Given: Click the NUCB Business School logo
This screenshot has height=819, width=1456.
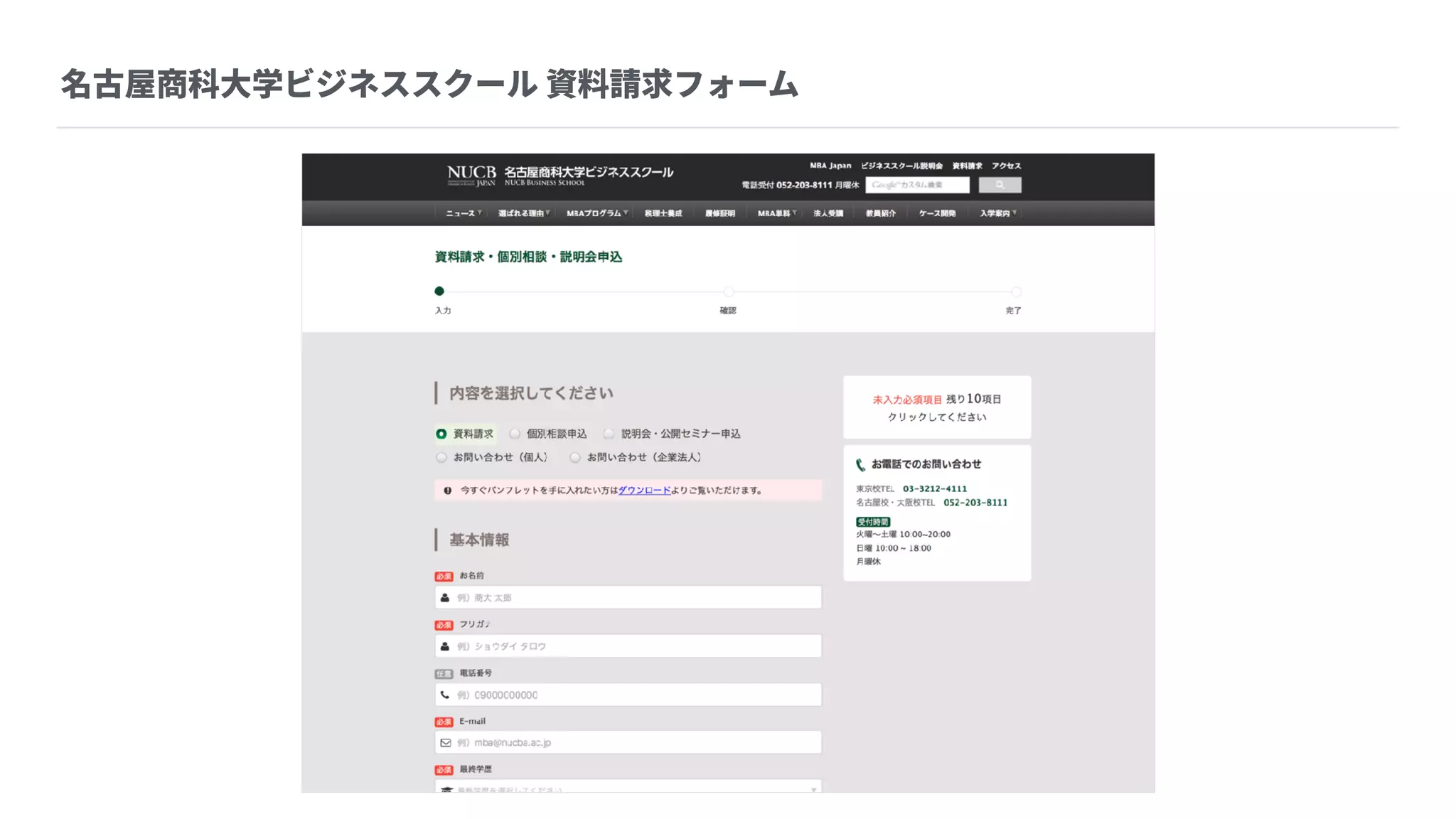Looking at the screenshot, I should pyautogui.click(x=560, y=175).
